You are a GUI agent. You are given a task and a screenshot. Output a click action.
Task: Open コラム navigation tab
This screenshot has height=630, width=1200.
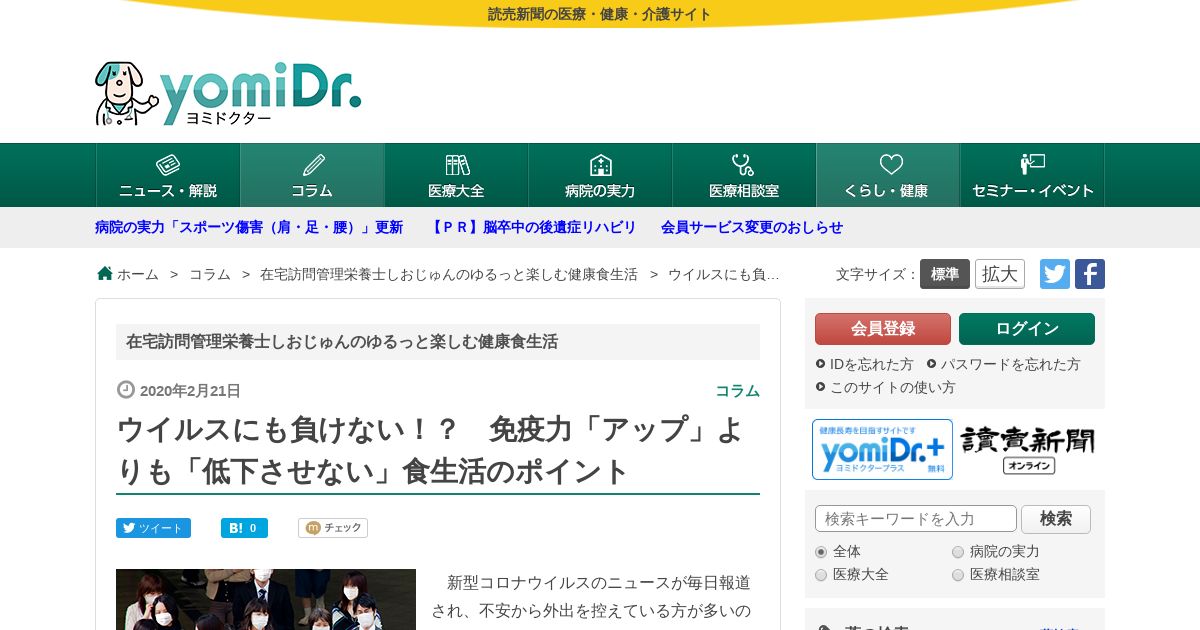[312, 175]
